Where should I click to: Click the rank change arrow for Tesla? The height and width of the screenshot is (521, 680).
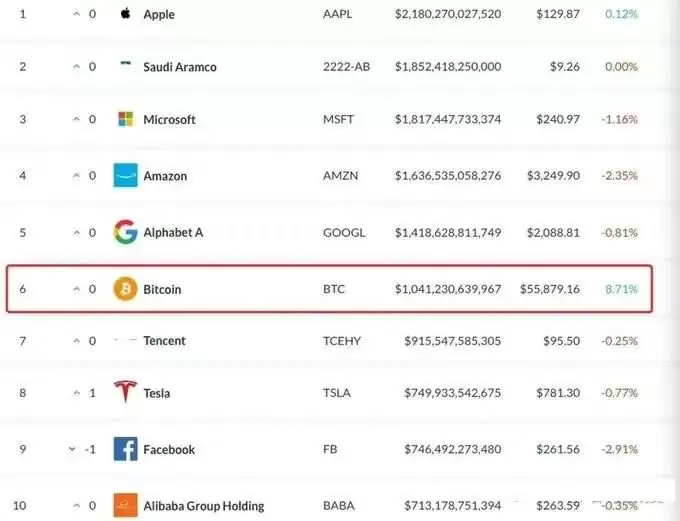(x=75, y=393)
